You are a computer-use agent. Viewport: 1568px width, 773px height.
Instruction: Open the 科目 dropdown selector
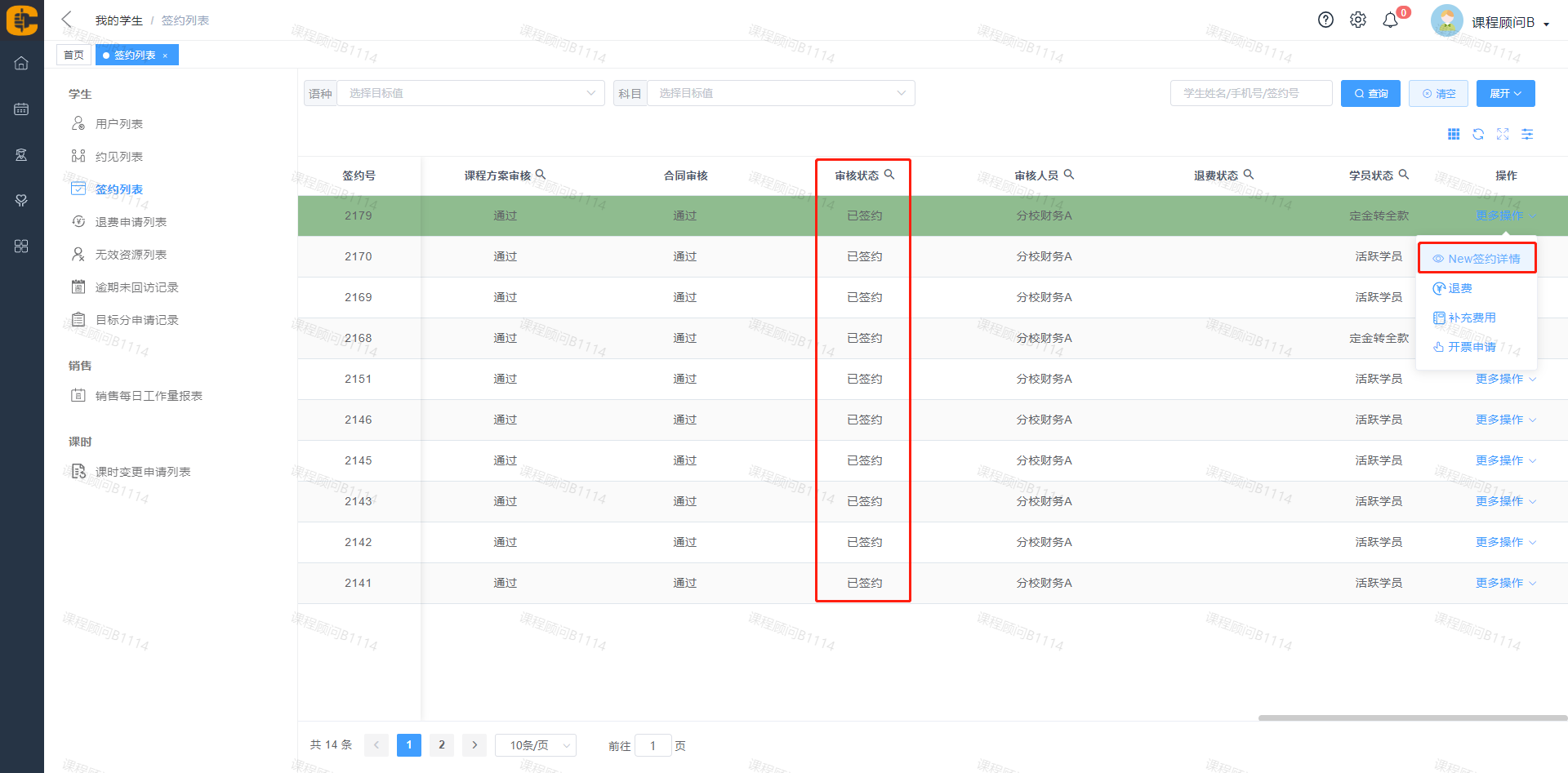(781, 93)
